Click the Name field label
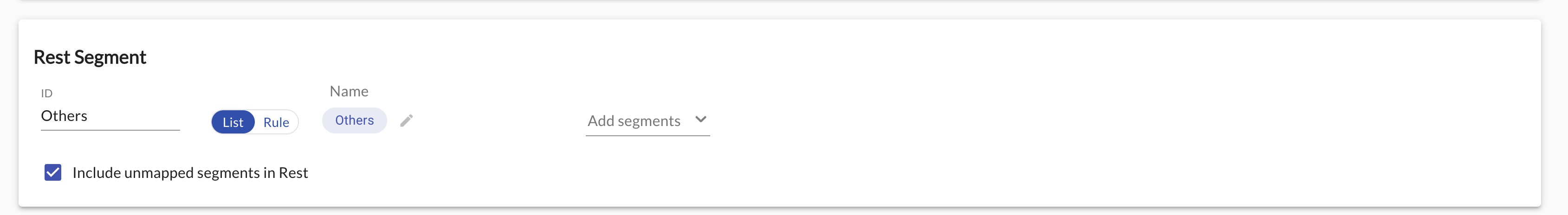 pyautogui.click(x=349, y=91)
